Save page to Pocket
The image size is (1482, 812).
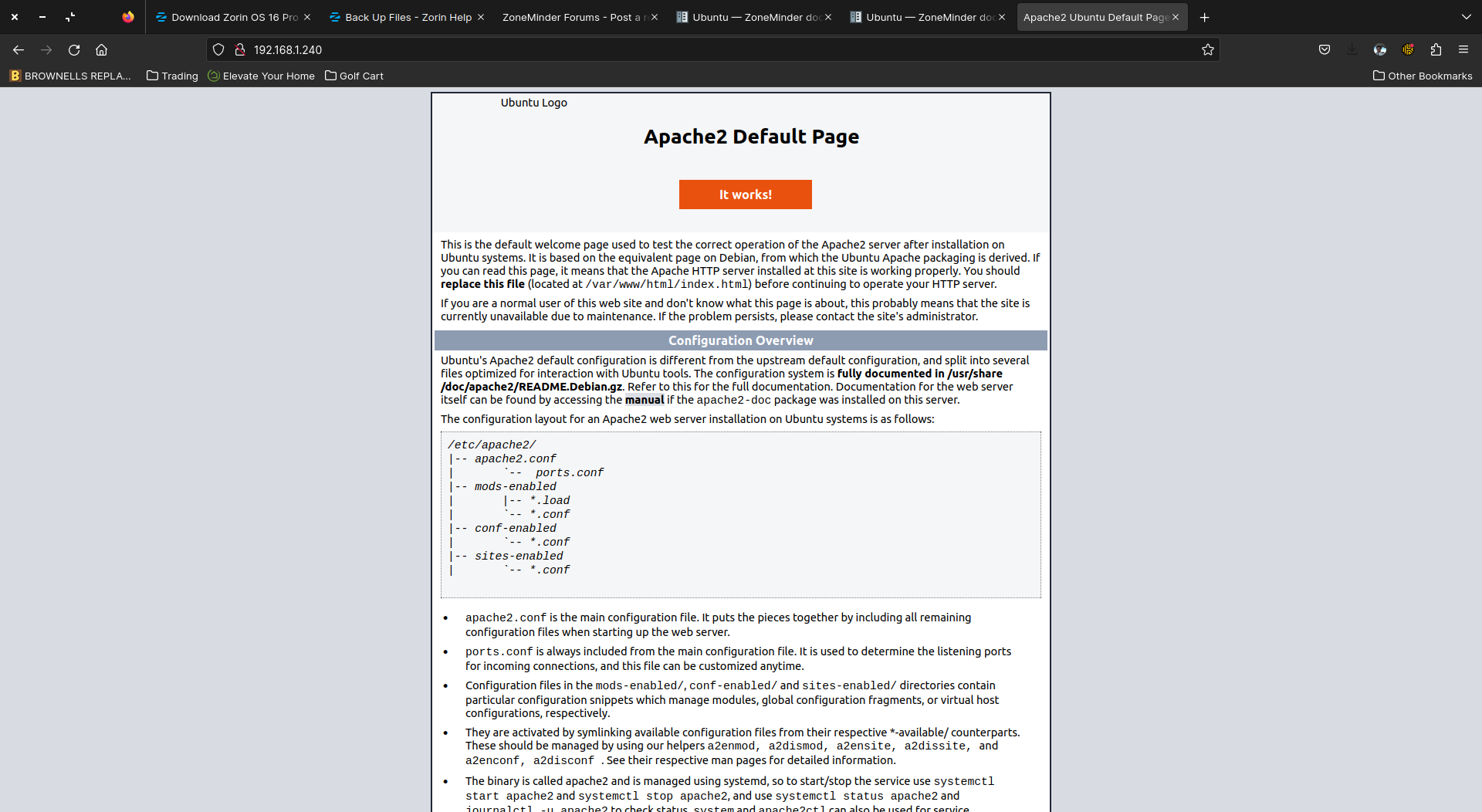tap(1325, 50)
